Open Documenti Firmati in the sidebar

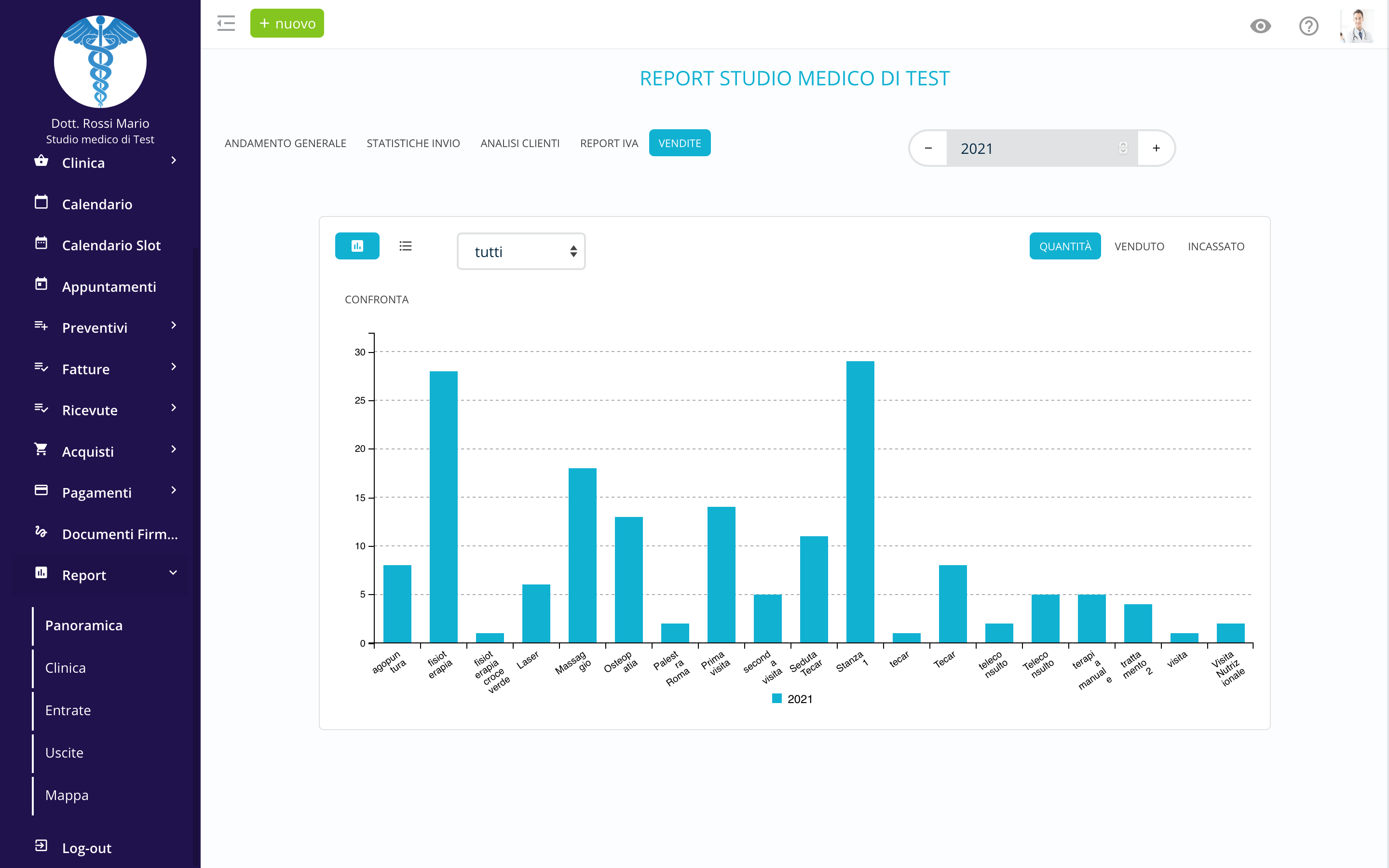(120, 534)
